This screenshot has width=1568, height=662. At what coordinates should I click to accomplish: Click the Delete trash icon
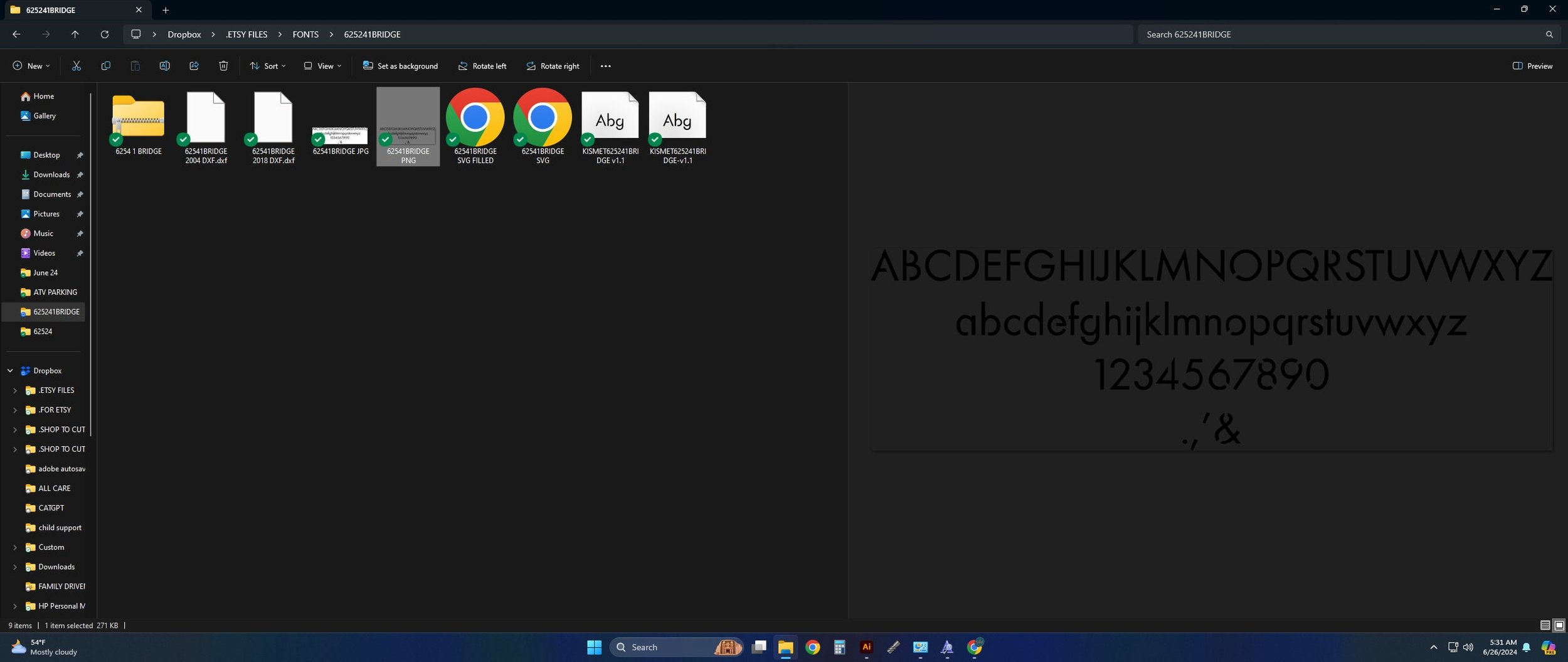[x=223, y=66]
